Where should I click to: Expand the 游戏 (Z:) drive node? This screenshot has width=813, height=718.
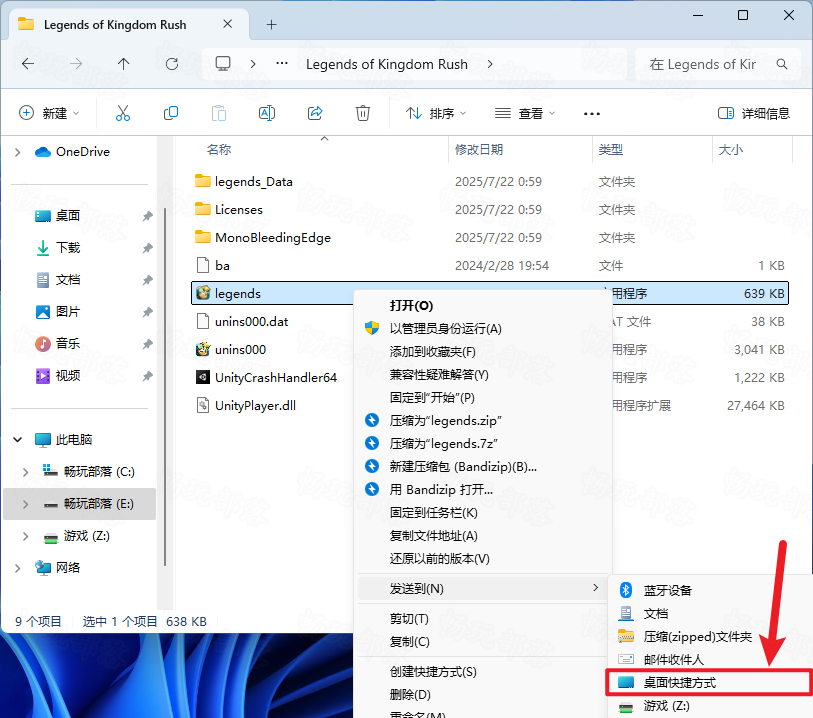[25, 536]
